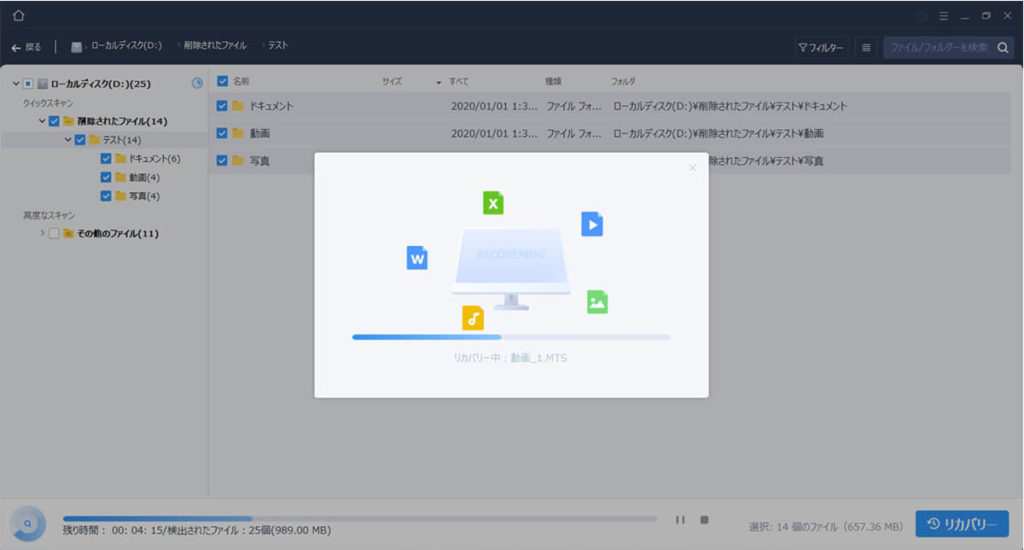
Task: Focus the ファイル/フォルダーを検索 search field
Action: [939, 48]
